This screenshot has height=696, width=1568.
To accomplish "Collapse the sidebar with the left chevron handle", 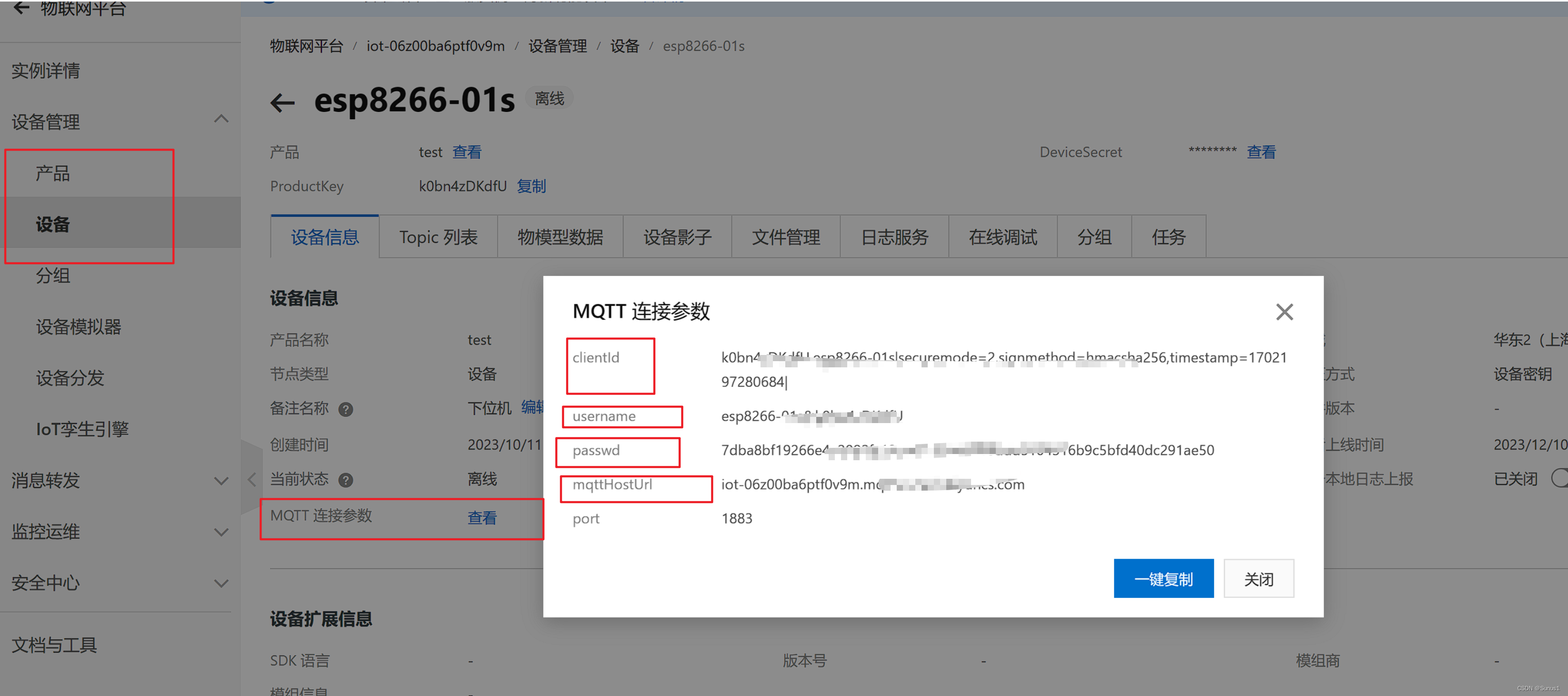I will 251,479.
